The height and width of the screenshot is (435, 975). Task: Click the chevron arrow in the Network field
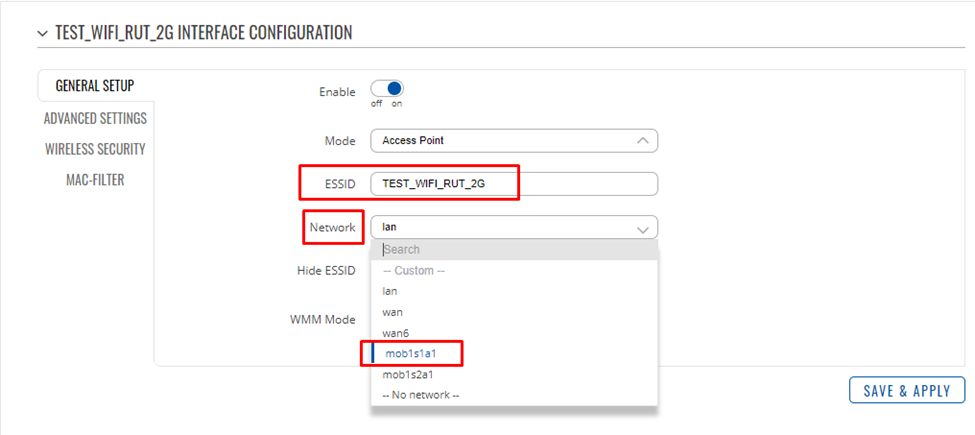click(643, 229)
